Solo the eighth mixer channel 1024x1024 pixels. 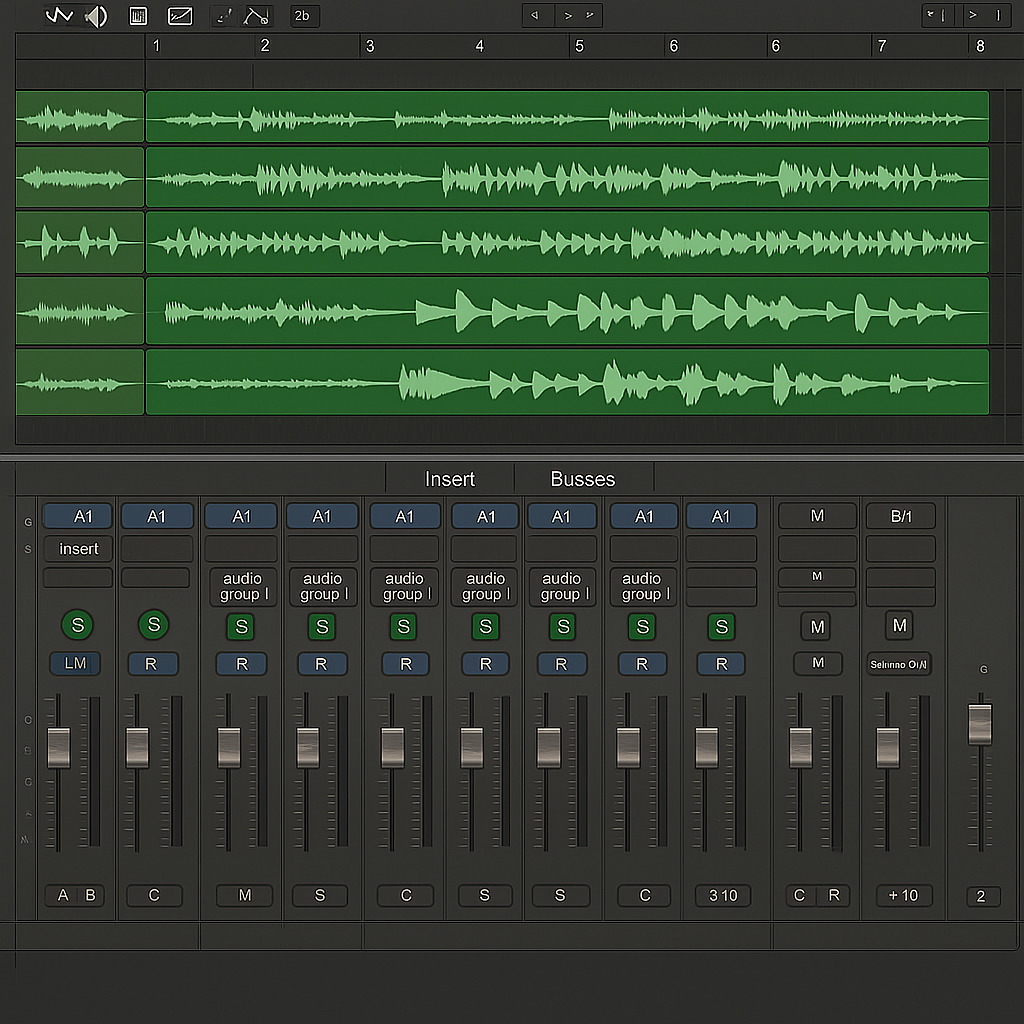coord(643,627)
